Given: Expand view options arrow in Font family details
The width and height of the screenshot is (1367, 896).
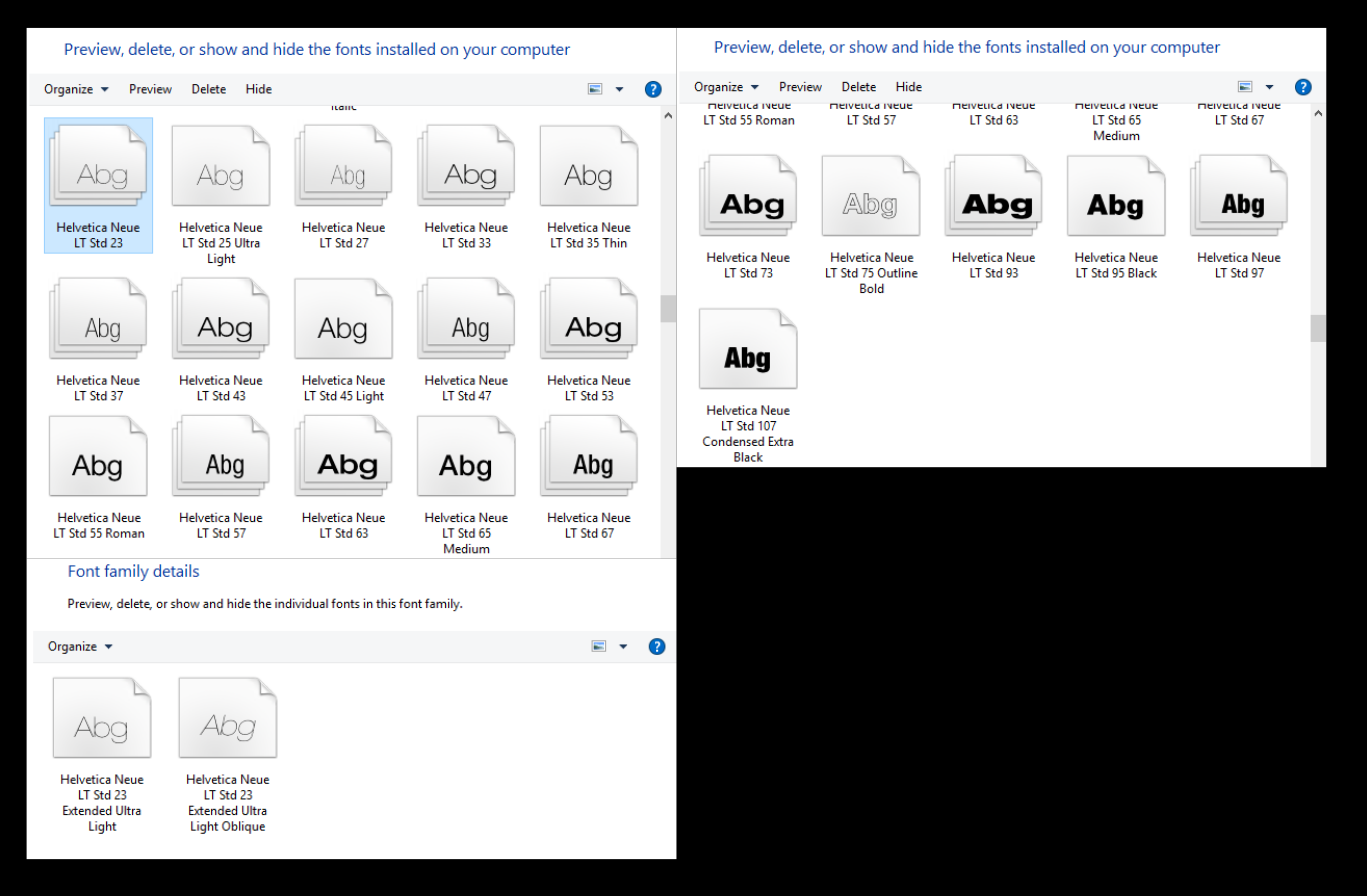Looking at the screenshot, I should point(623,646).
